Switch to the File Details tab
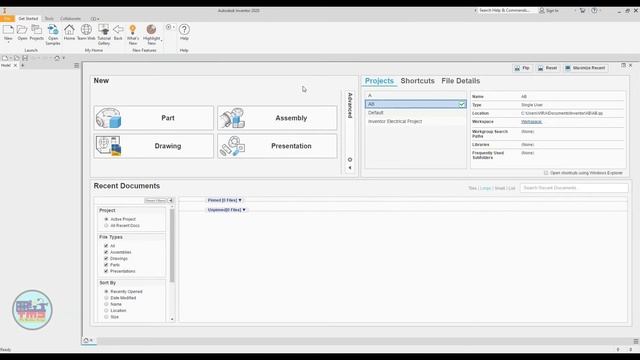This screenshot has width=640, height=360. tap(460, 81)
